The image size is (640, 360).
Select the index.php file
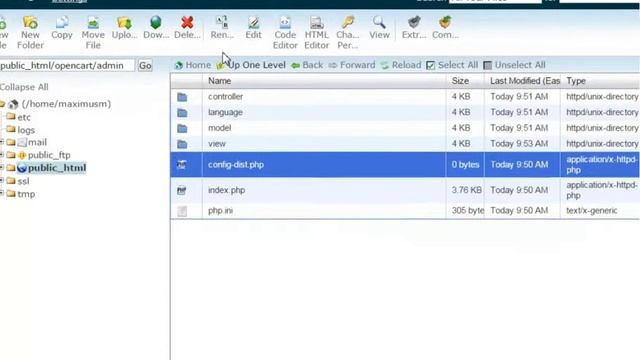405,190
